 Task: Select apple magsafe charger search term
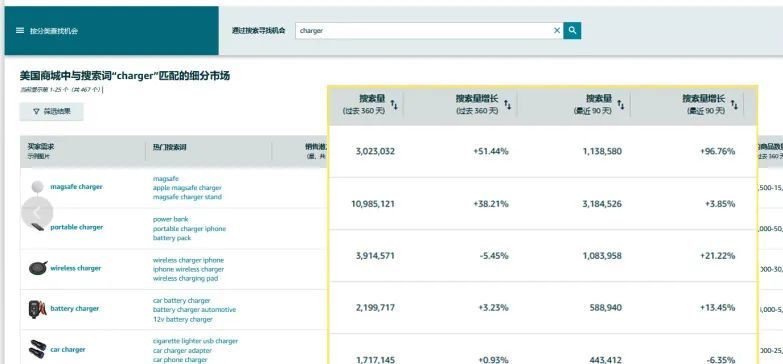(187, 188)
